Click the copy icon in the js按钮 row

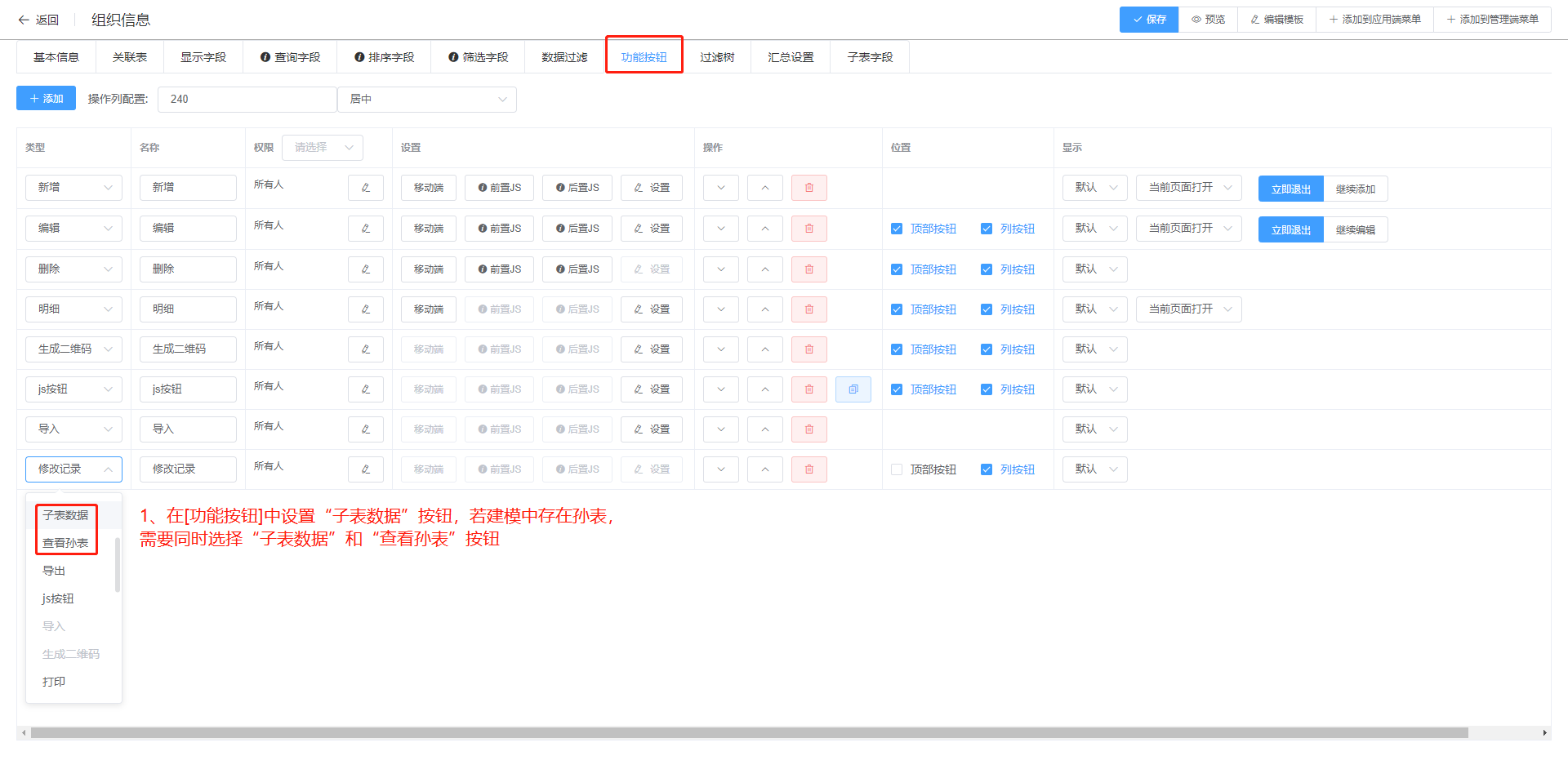click(x=853, y=389)
